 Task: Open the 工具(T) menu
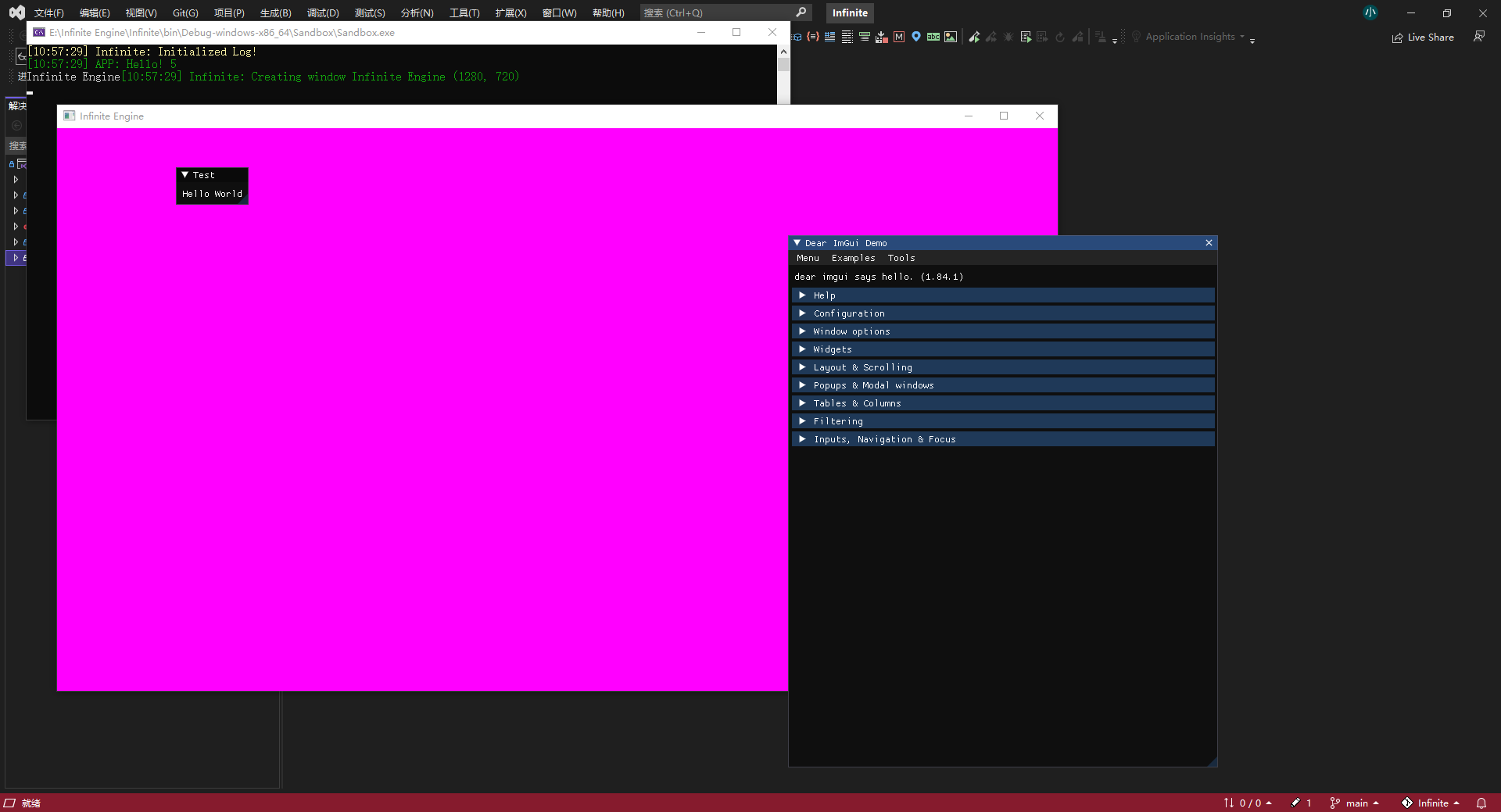pyautogui.click(x=464, y=13)
